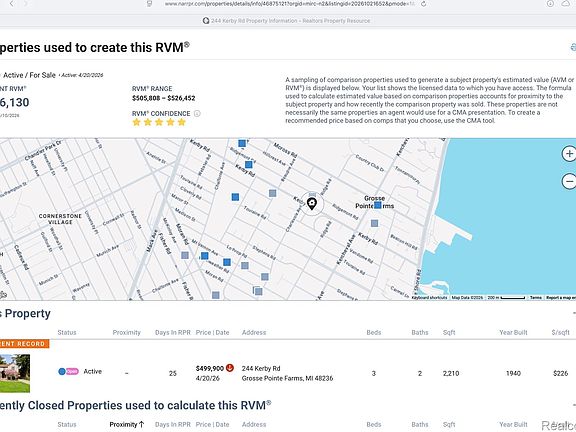Open the map Terms link

(x=536, y=298)
